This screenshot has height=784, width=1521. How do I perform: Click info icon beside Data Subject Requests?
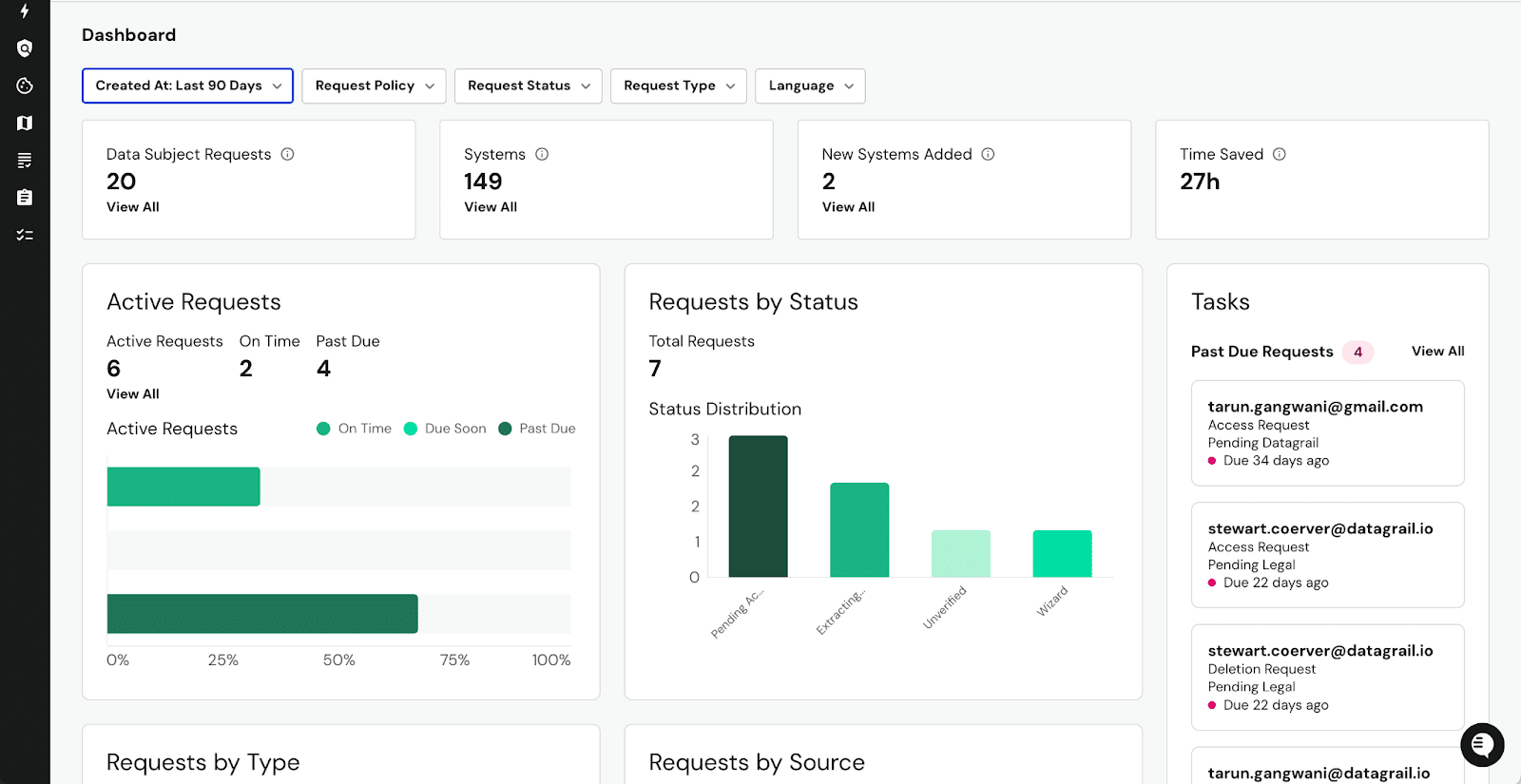click(287, 154)
